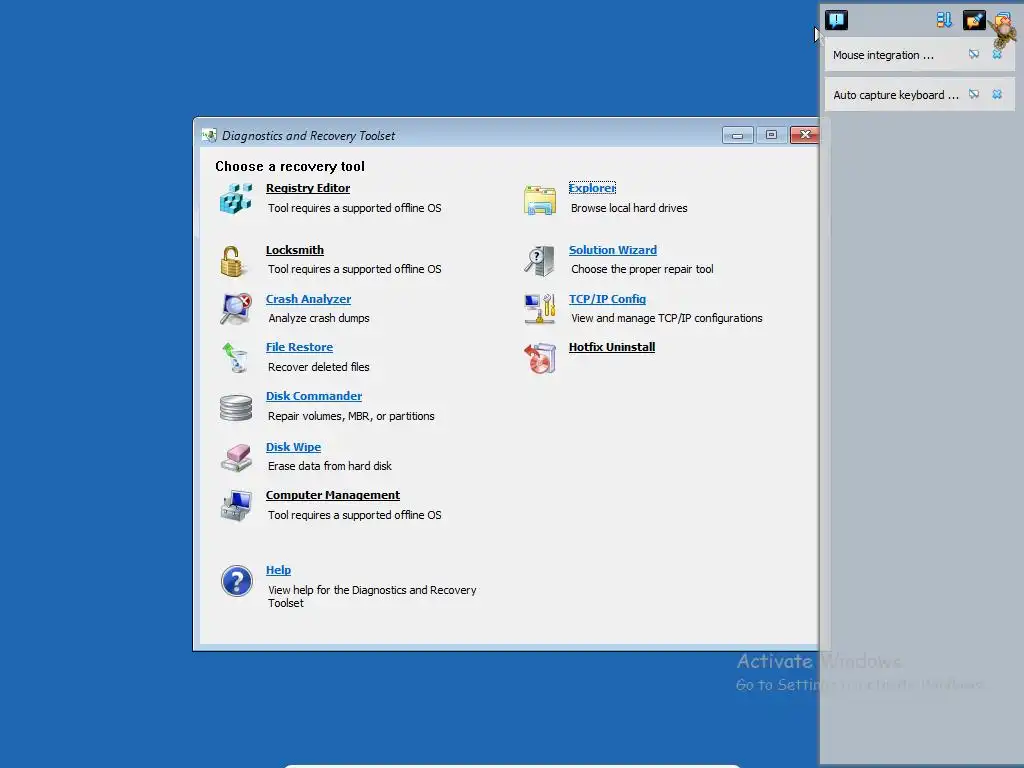Dismiss the Auto capture keyboard notification
1024x768 pixels.
pyautogui.click(x=997, y=95)
